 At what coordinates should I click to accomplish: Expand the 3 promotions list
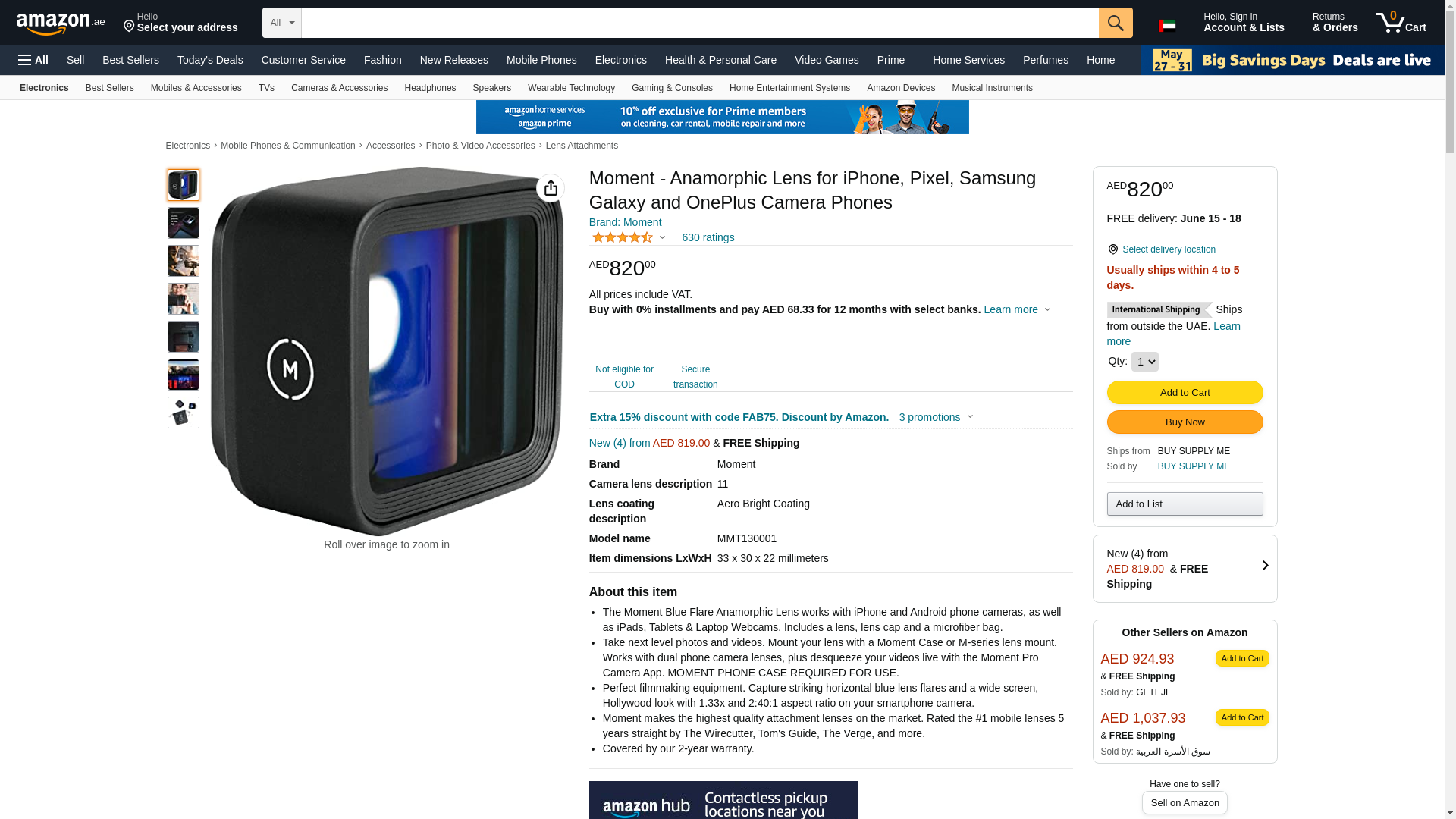[937, 417]
